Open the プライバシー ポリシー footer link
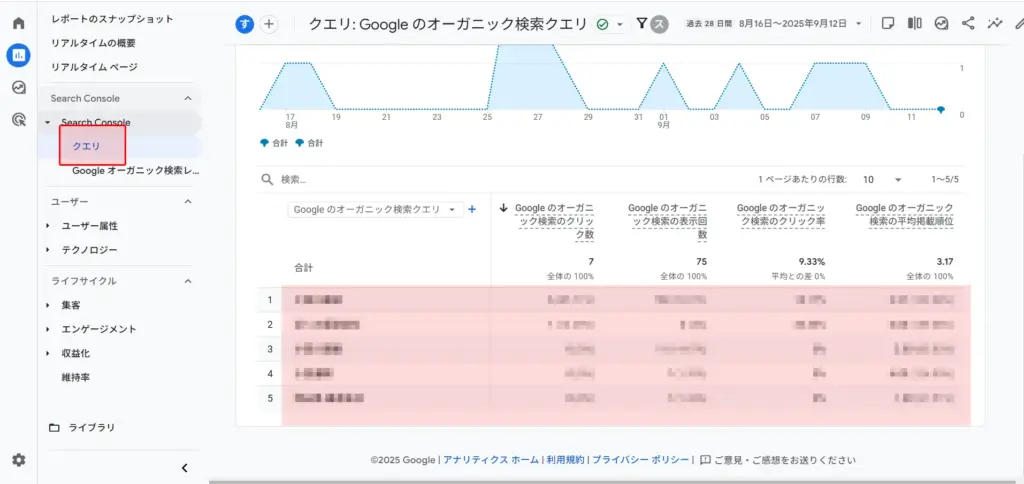The image size is (1024, 484). pos(640,460)
